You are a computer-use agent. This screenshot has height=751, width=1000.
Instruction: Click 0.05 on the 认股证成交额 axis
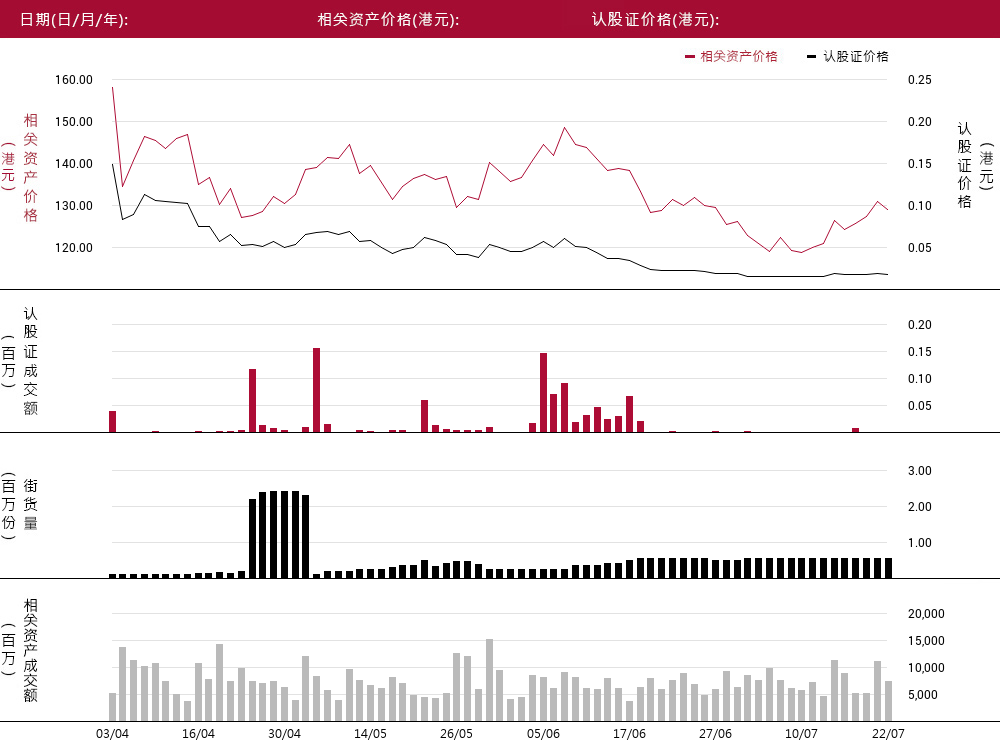[x=920, y=405]
